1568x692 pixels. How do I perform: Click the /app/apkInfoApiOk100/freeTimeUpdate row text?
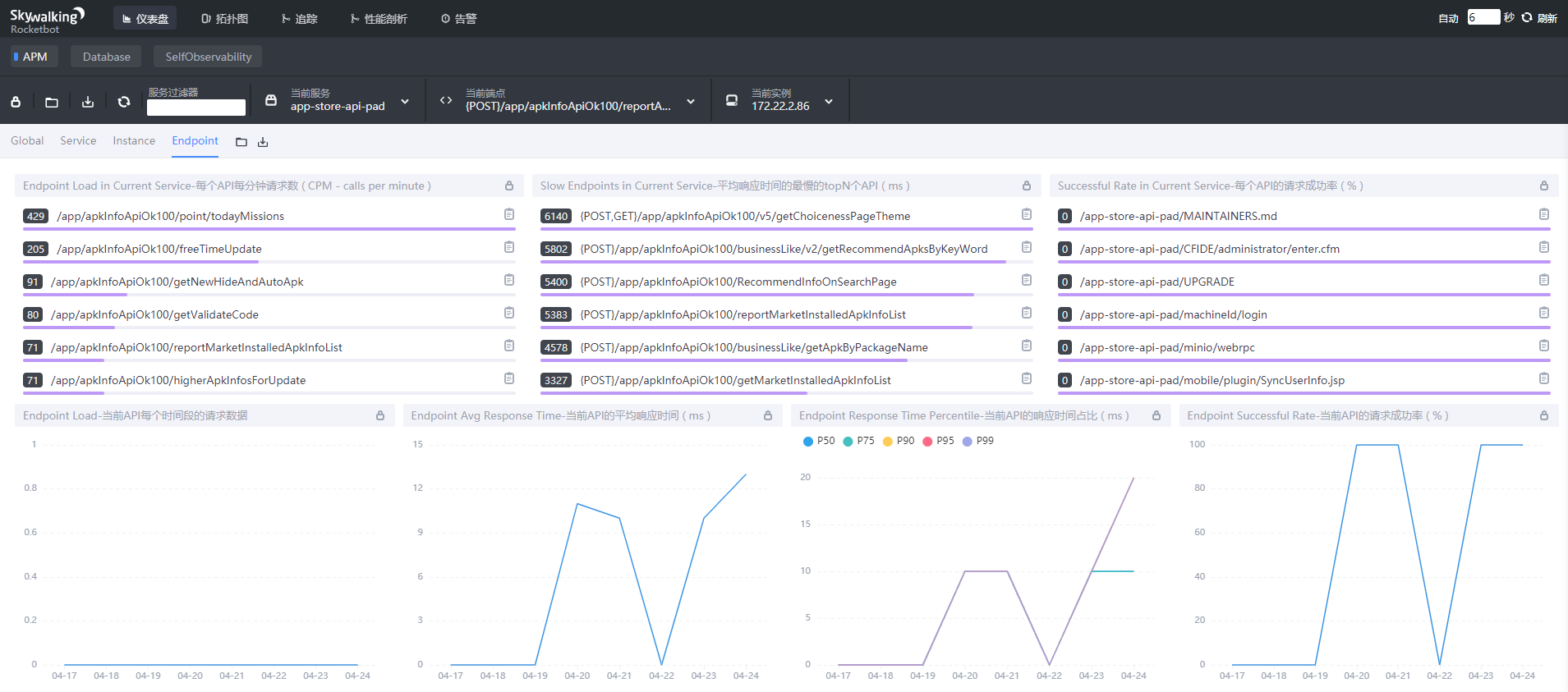point(159,249)
